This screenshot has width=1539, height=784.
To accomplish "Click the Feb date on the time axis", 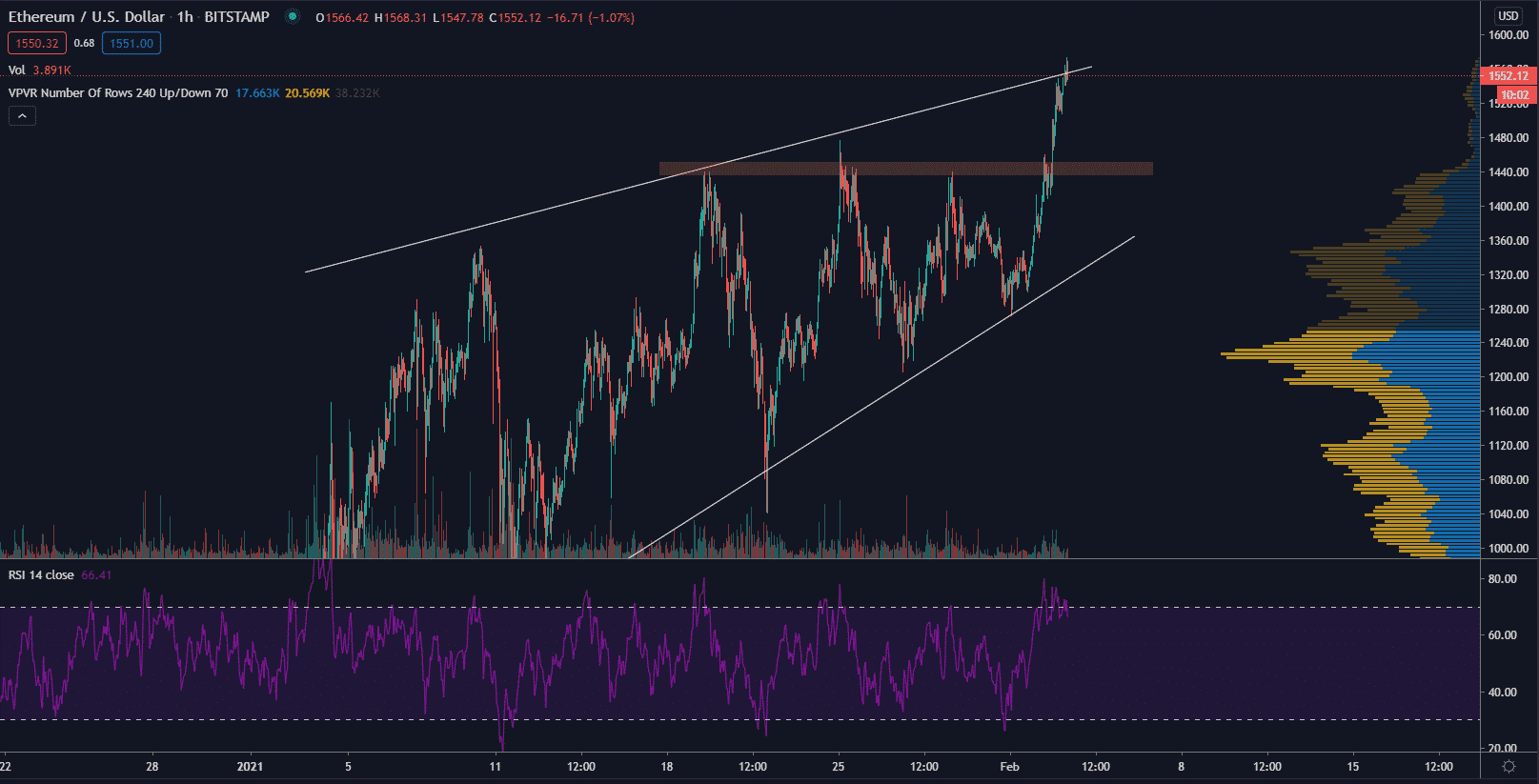I will point(1009,766).
